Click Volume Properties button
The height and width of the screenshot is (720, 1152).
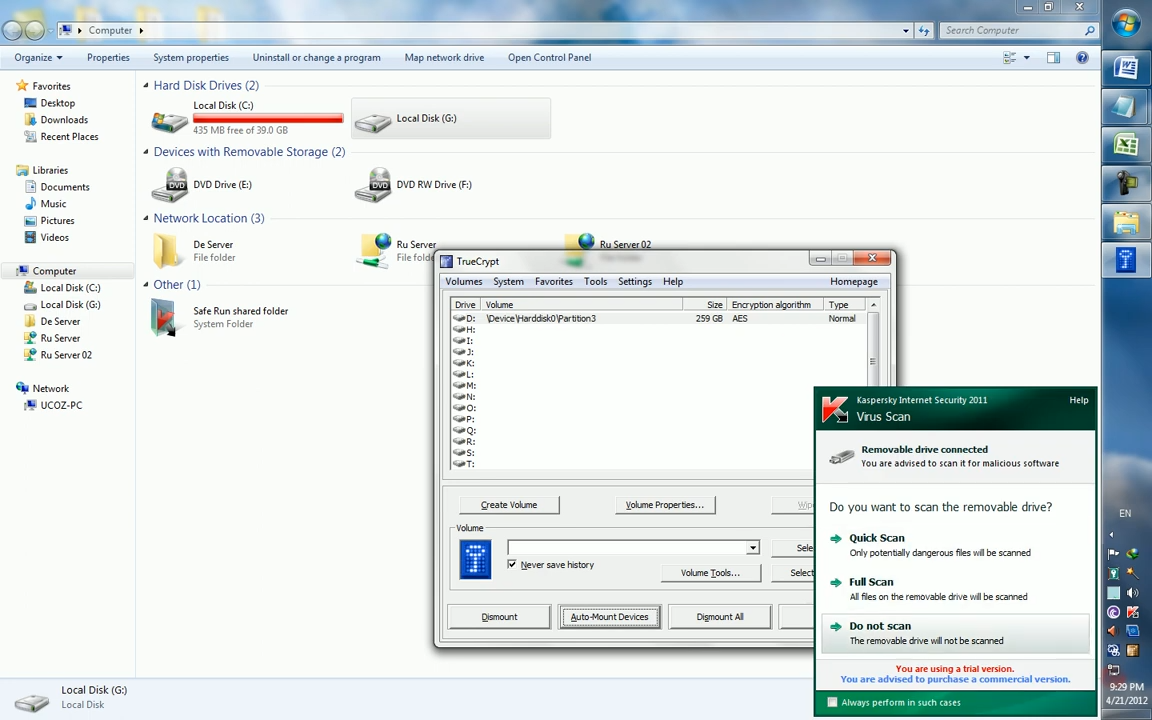[x=665, y=505]
